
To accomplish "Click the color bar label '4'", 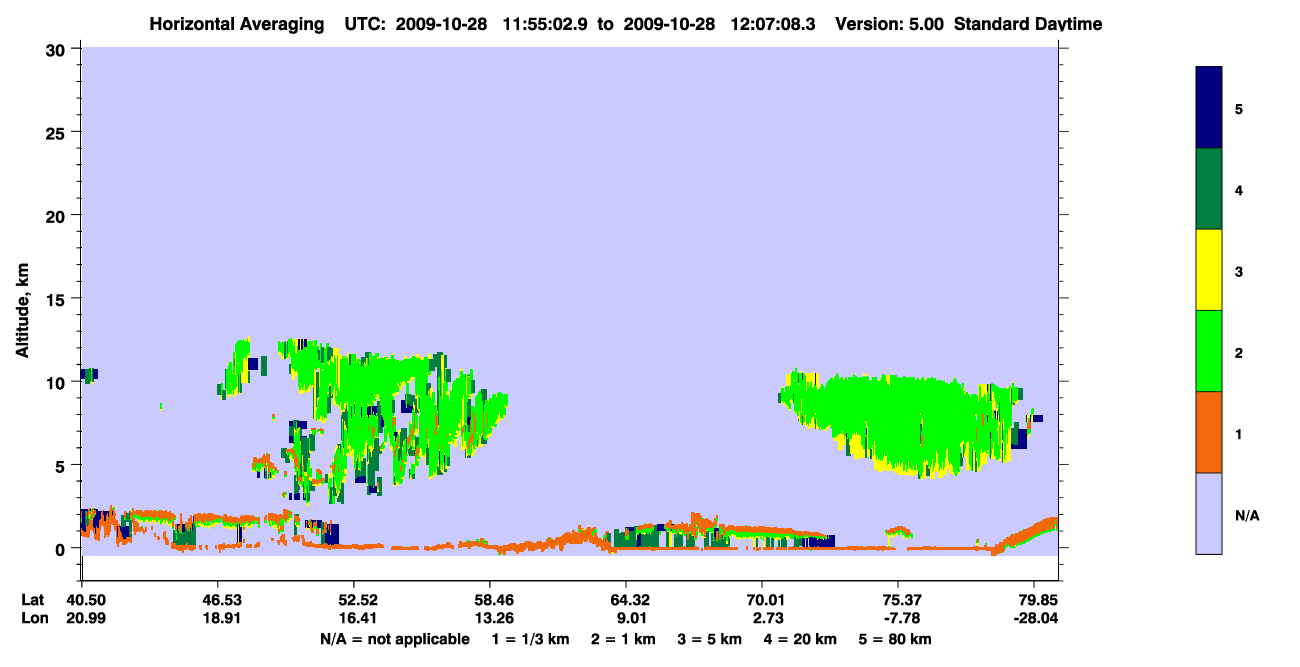I will point(1239,190).
